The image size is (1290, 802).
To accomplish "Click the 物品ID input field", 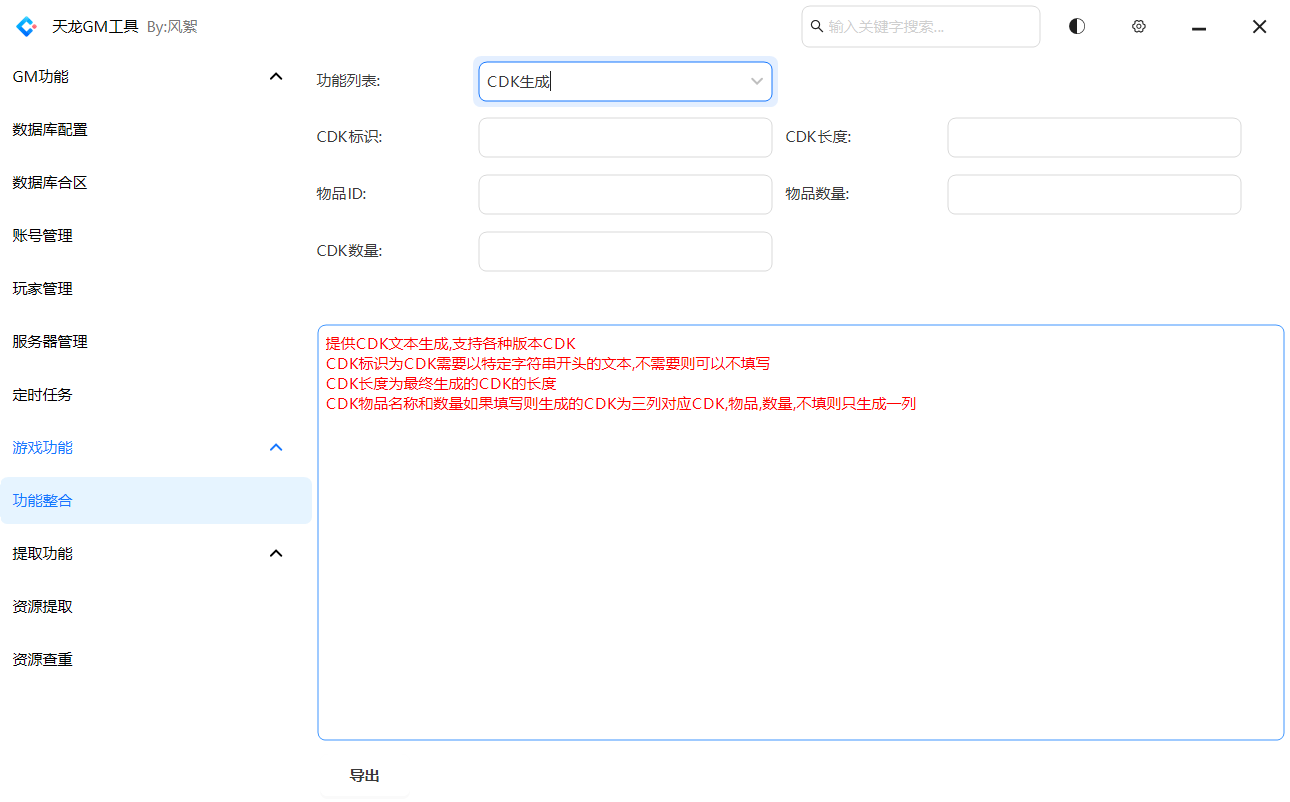I will 625,195.
